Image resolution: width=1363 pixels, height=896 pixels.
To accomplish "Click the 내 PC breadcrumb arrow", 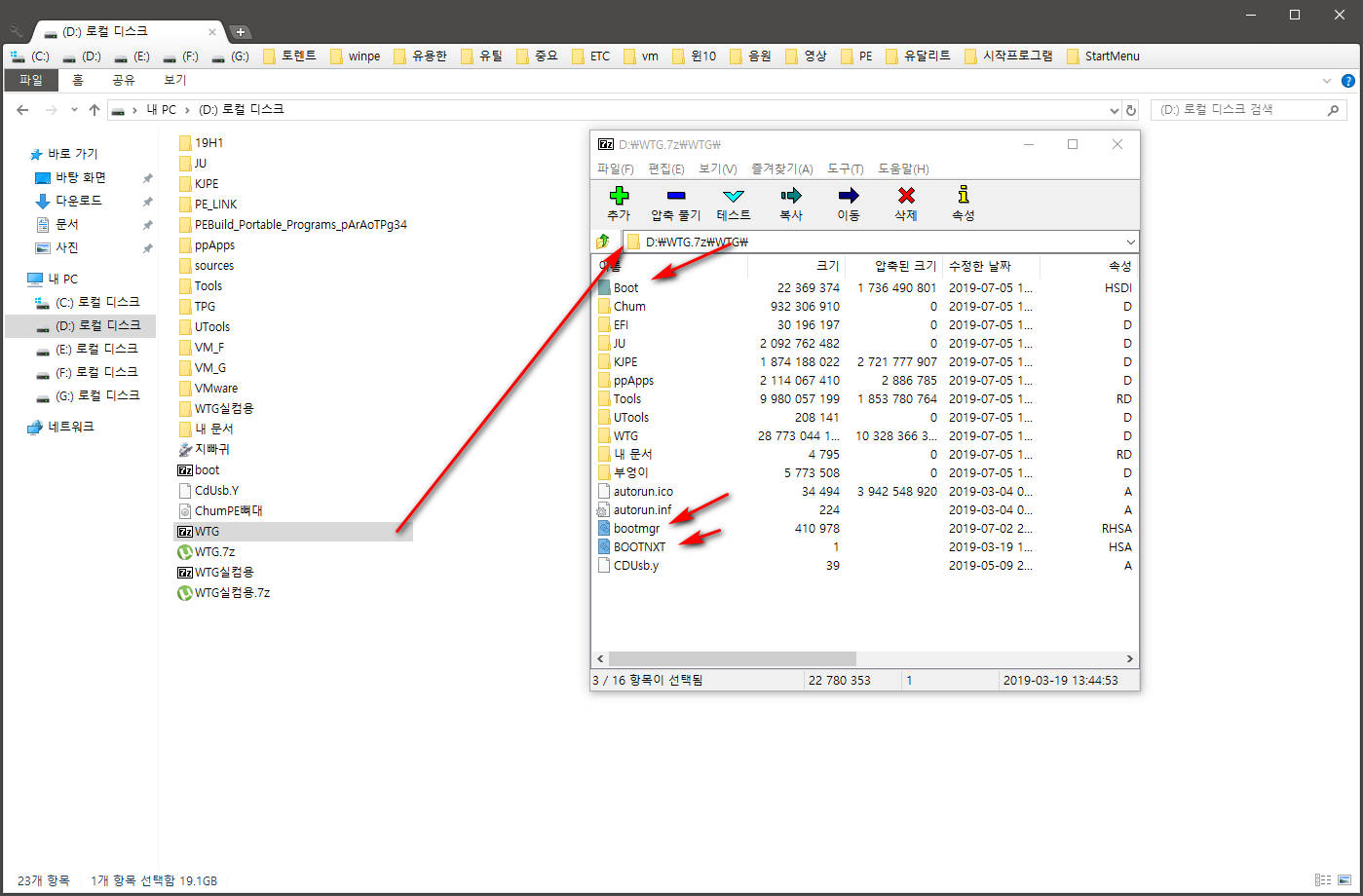I will pyautogui.click(x=188, y=110).
